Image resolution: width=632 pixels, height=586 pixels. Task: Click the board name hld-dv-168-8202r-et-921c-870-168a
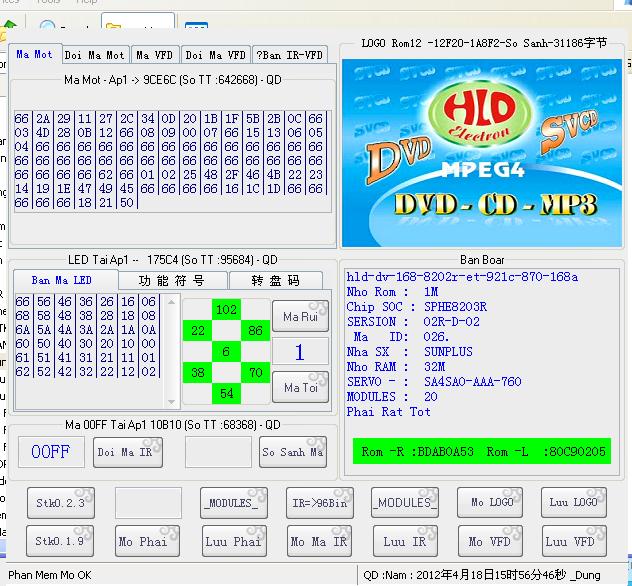click(462, 277)
